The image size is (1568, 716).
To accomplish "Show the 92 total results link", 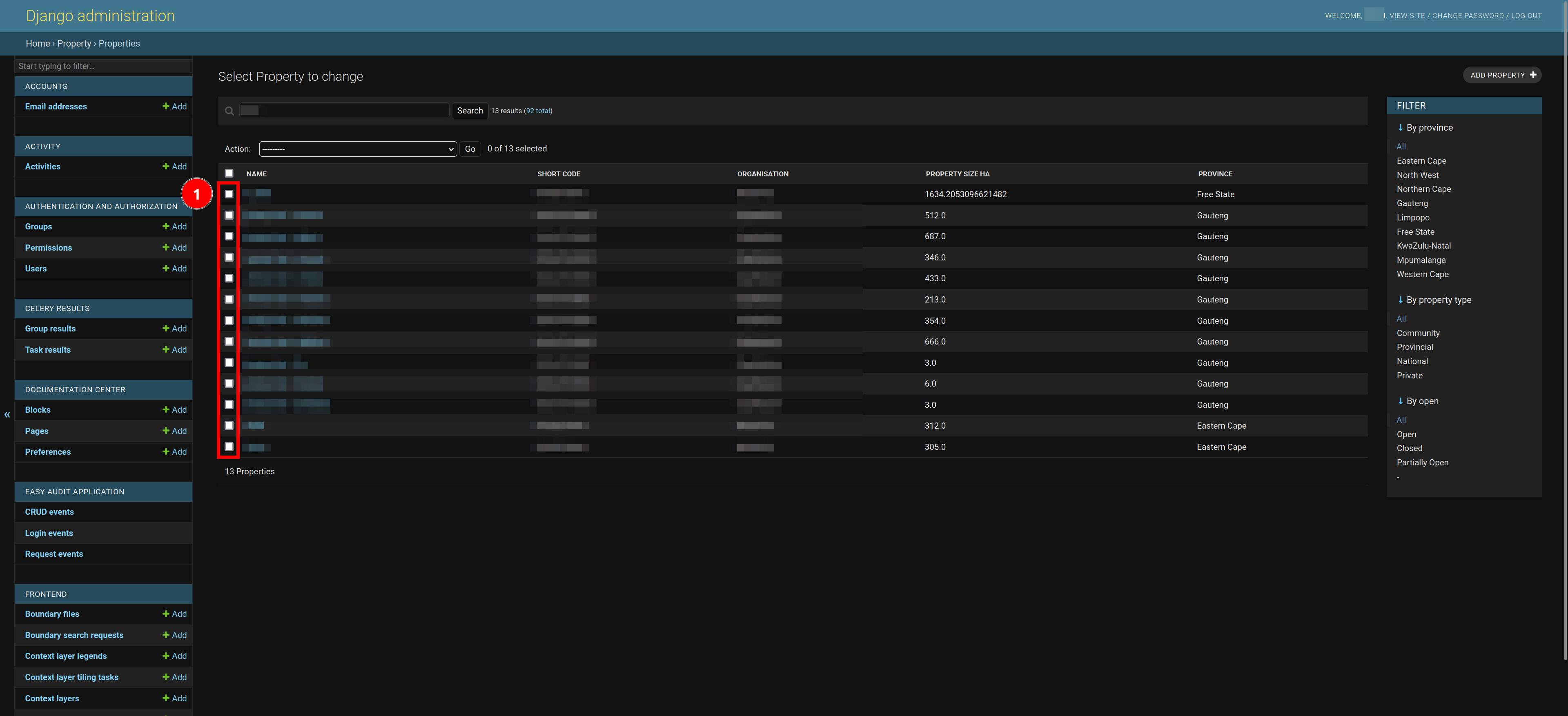I will point(538,111).
